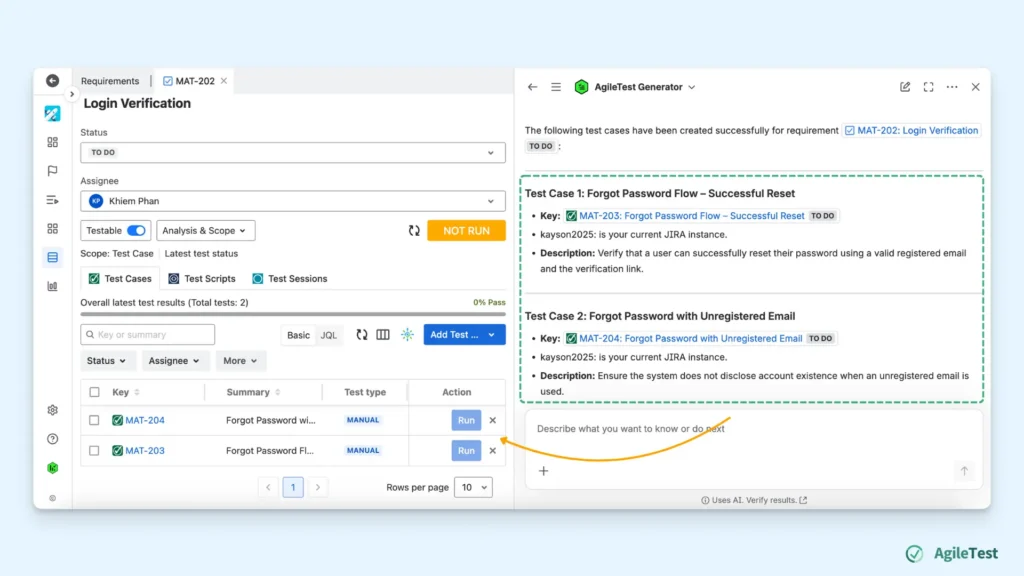
Task: Remove MAT-204 with the X icon
Action: [x=492, y=420]
